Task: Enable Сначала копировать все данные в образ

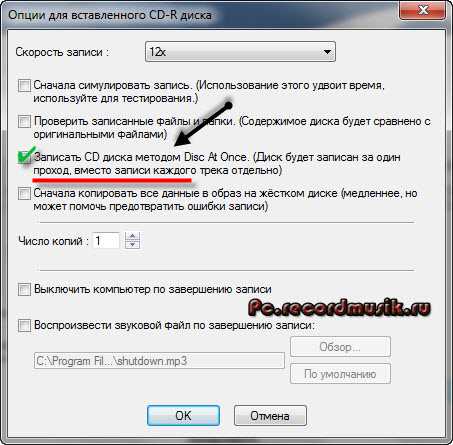Action: [24, 193]
